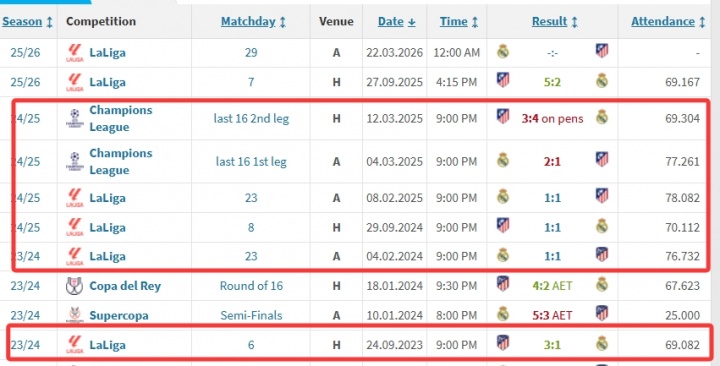Click Atlético crest in the 5:2 result row
720x366 pixels.
(x=503, y=80)
